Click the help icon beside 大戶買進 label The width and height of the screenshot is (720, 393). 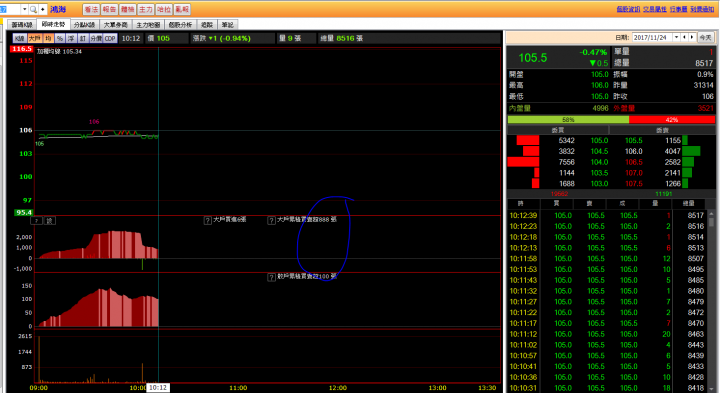click(208, 220)
